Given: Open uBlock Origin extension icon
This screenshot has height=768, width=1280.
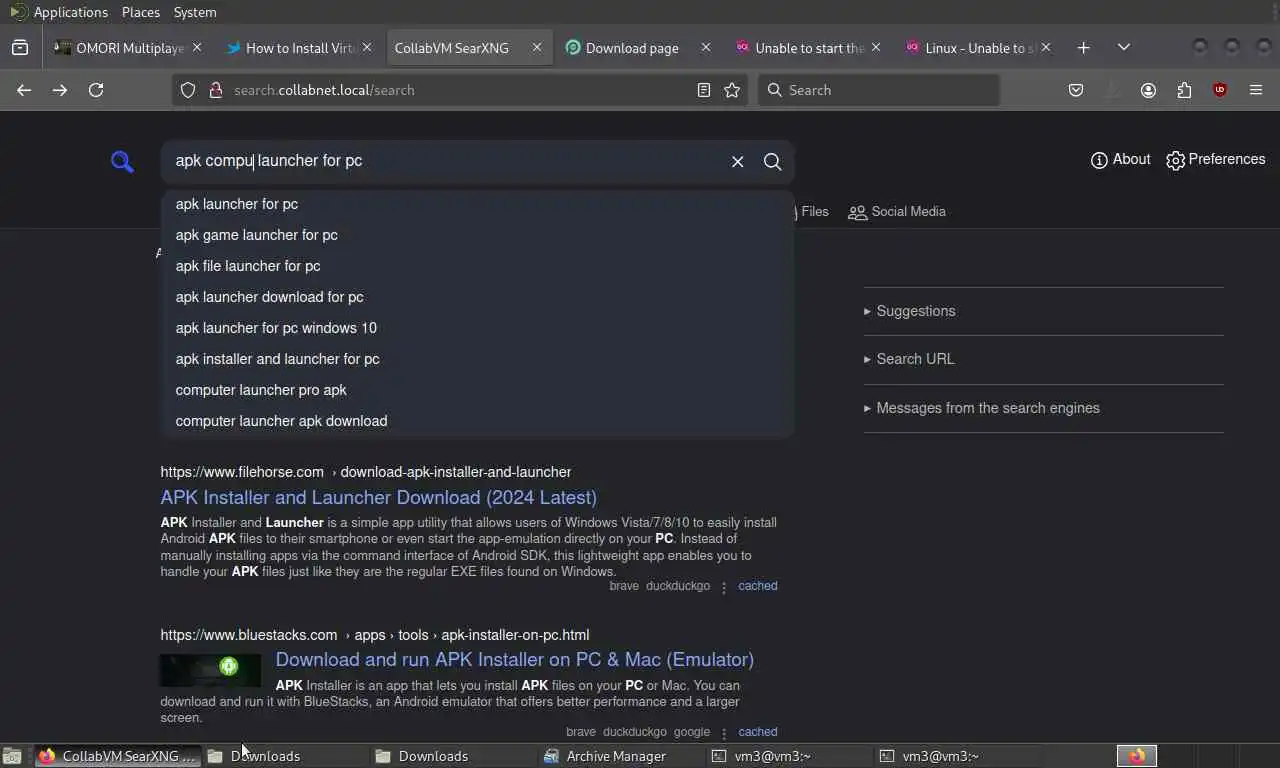Looking at the screenshot, I should click(x=1220, y=90).
